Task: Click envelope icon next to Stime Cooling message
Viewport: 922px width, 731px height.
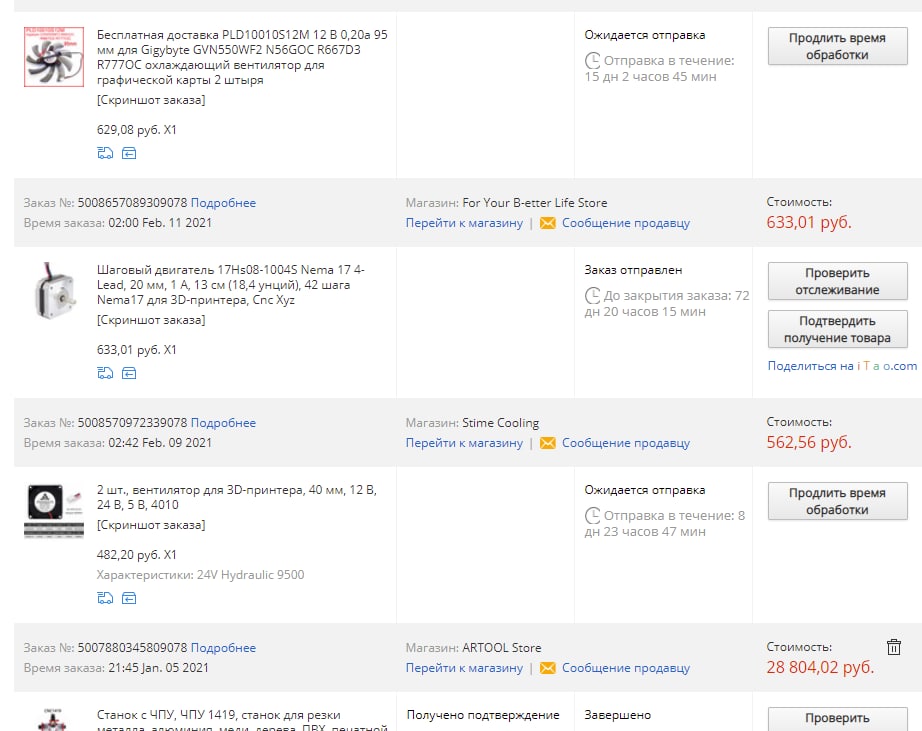Action: (x=547, y=443)
